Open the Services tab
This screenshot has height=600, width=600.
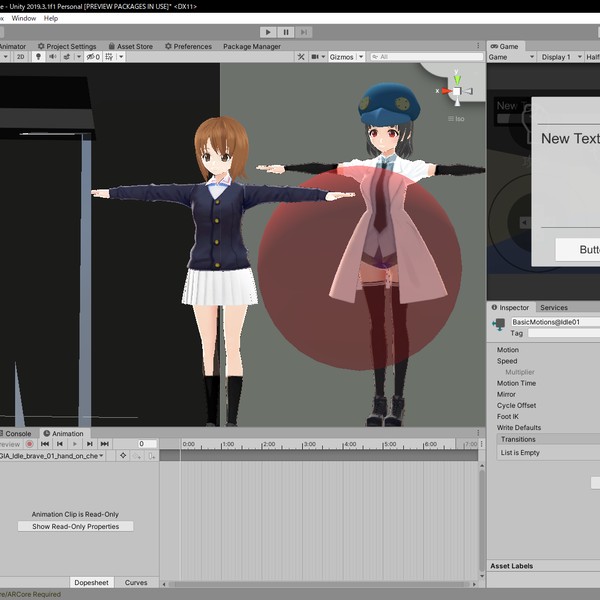pos(554,307)
